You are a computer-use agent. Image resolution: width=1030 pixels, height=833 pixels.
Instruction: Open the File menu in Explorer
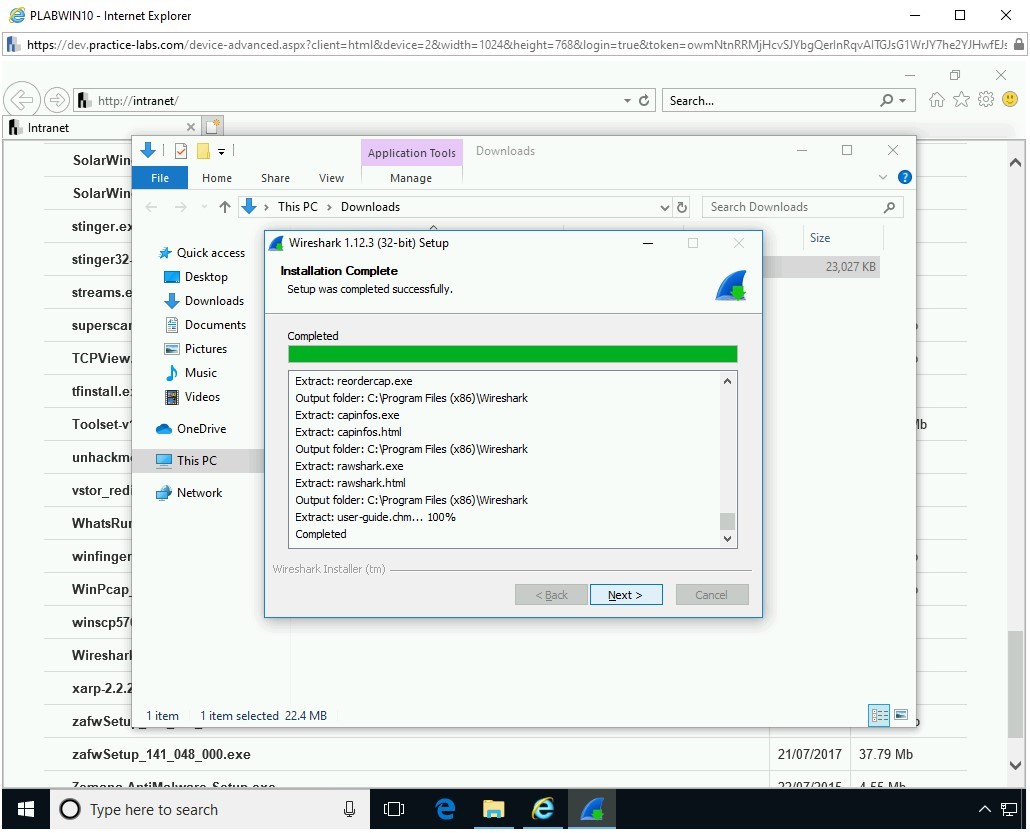coord(160,178)
